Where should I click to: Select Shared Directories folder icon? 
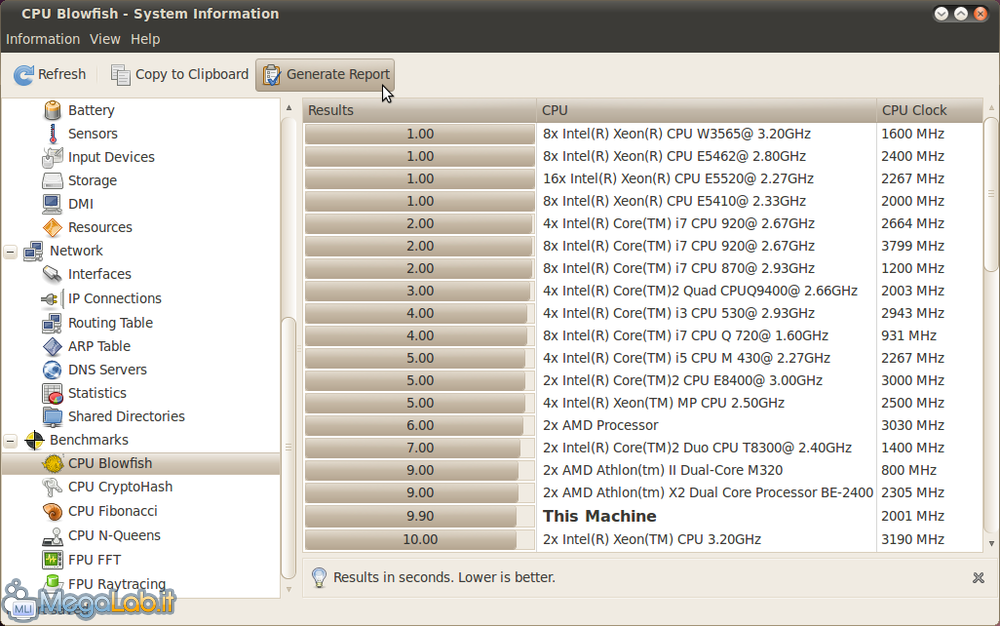point(52,416)
